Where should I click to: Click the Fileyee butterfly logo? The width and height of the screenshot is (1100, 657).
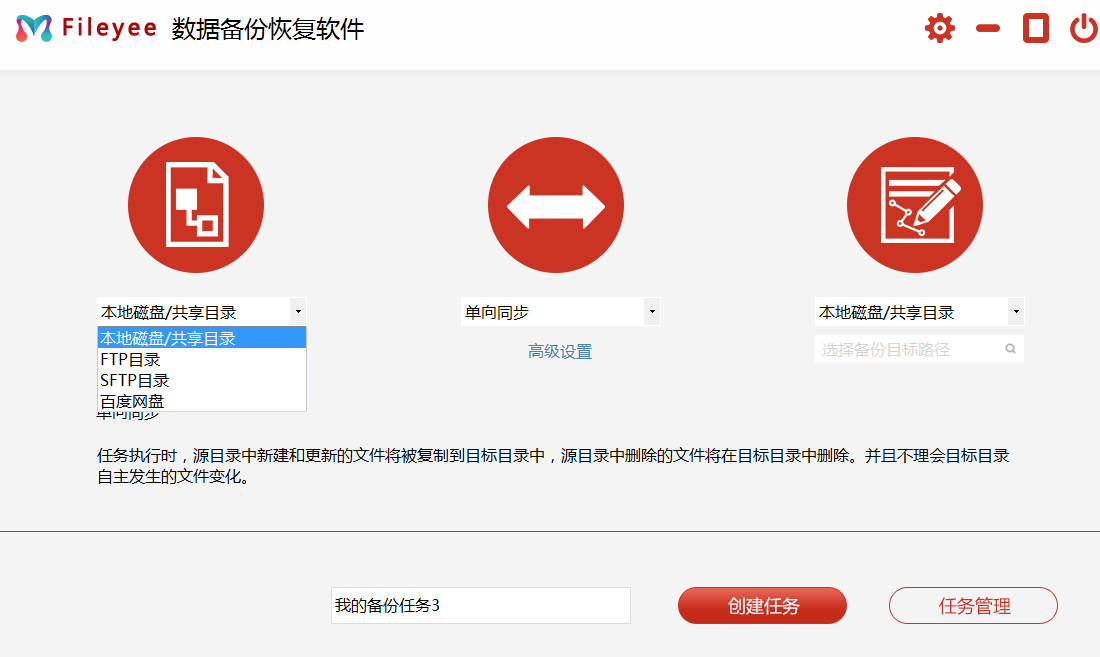(x=33, y=28)
